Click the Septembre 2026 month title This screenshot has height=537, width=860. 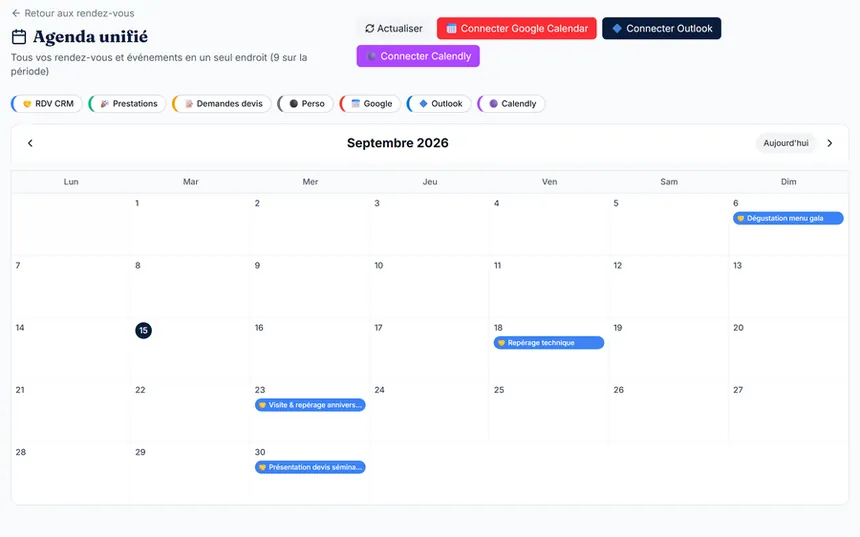(x=398, y=143)
